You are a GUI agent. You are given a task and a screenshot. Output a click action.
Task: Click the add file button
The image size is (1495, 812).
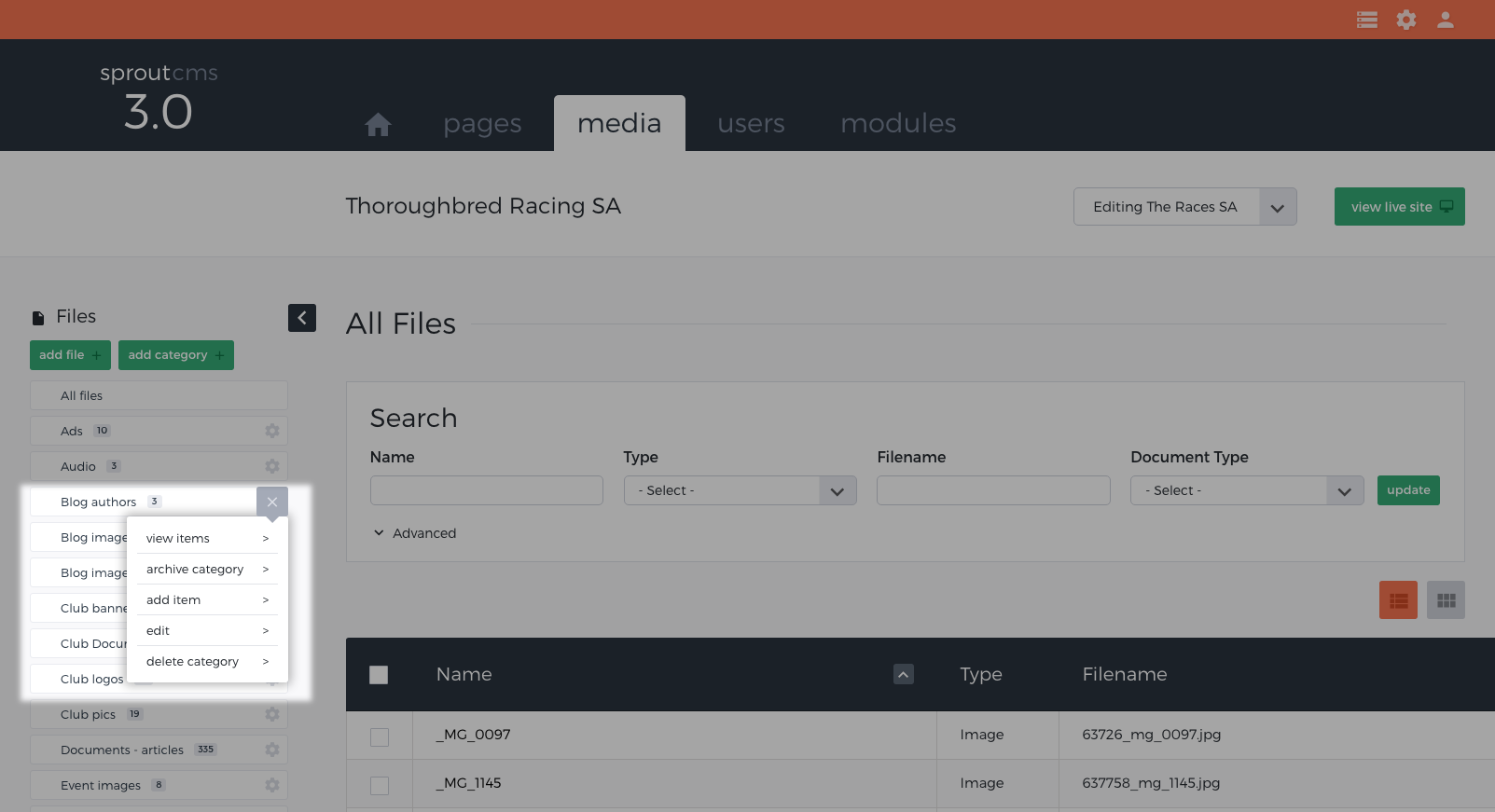pyautogui.click(x=70, y=355)
